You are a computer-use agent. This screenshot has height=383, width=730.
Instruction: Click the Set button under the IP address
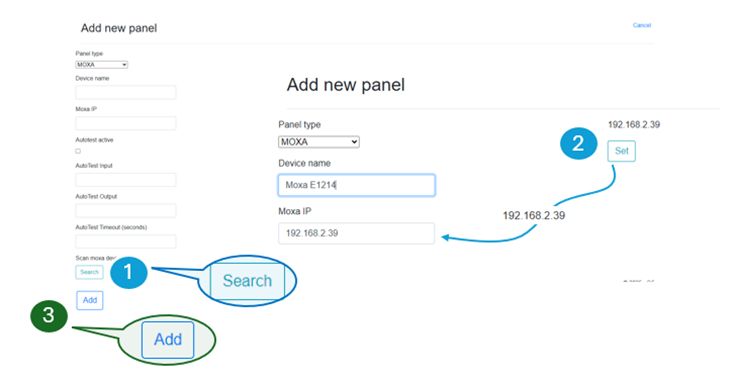[622, 151]
